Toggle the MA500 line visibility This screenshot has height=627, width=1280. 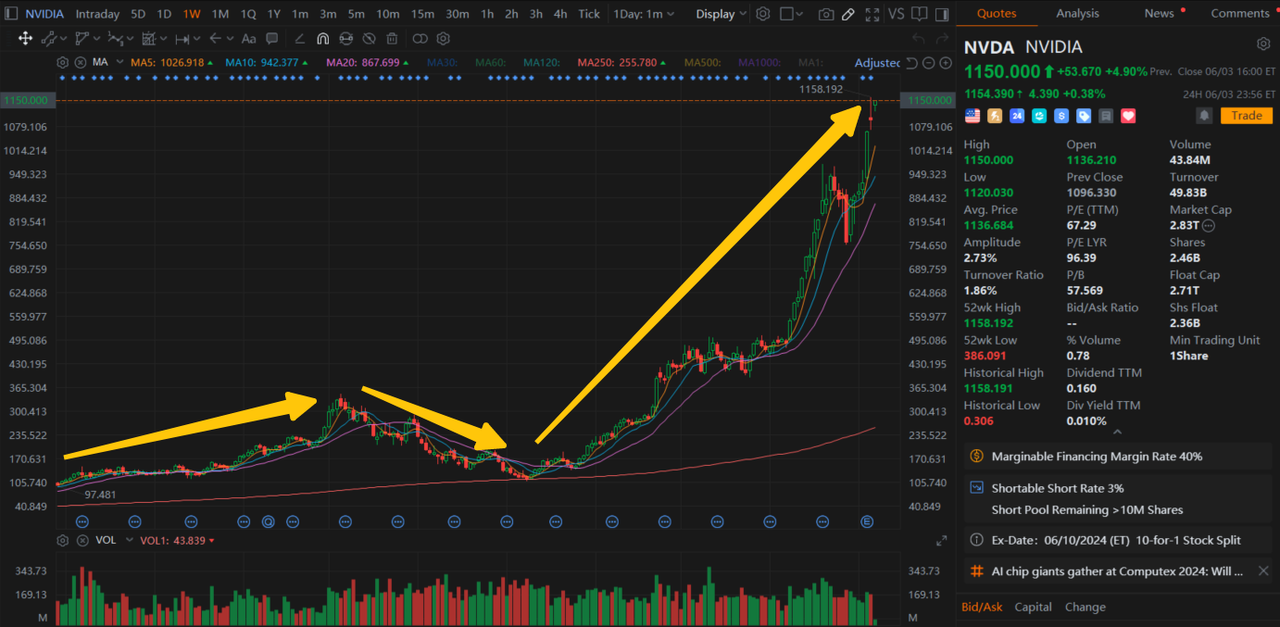click(702, 62)
